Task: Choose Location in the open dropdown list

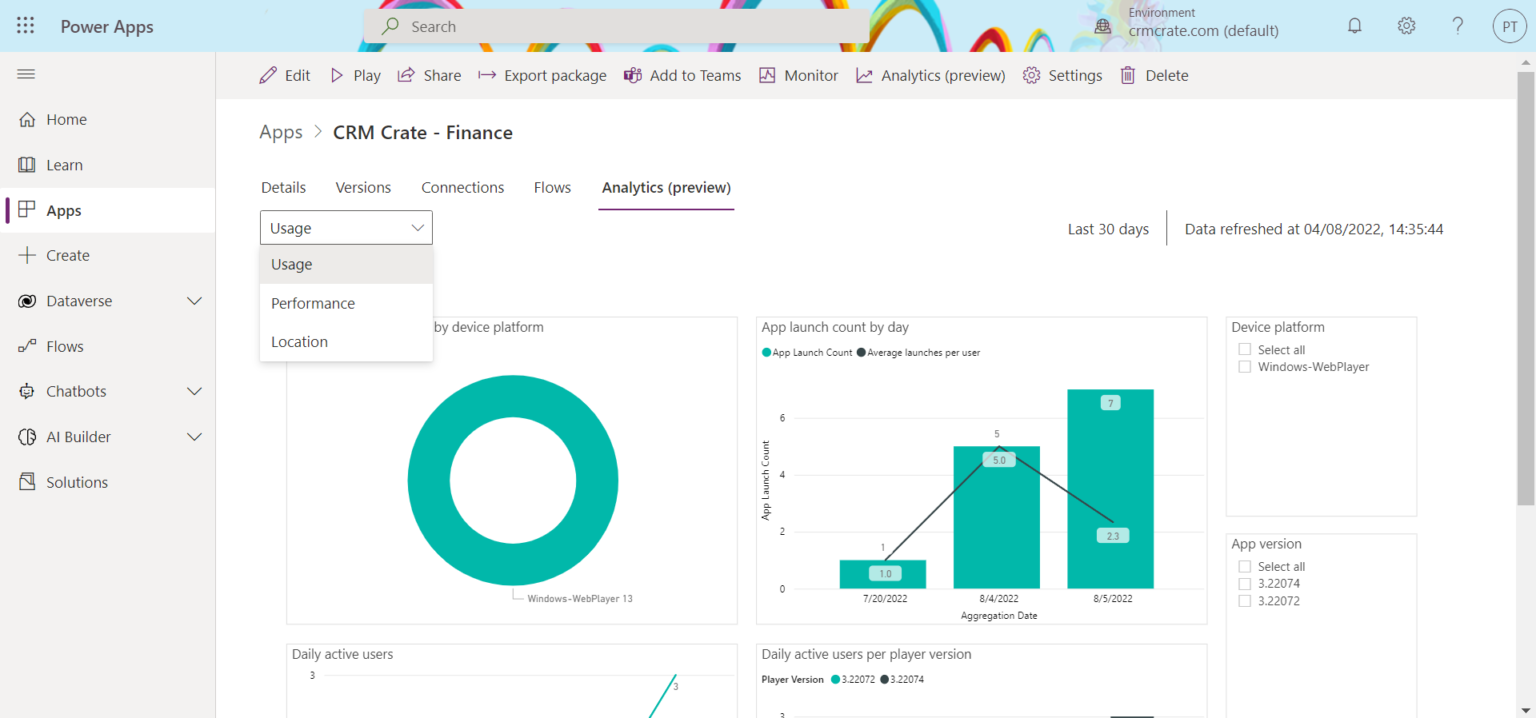Action: point(299,341)
